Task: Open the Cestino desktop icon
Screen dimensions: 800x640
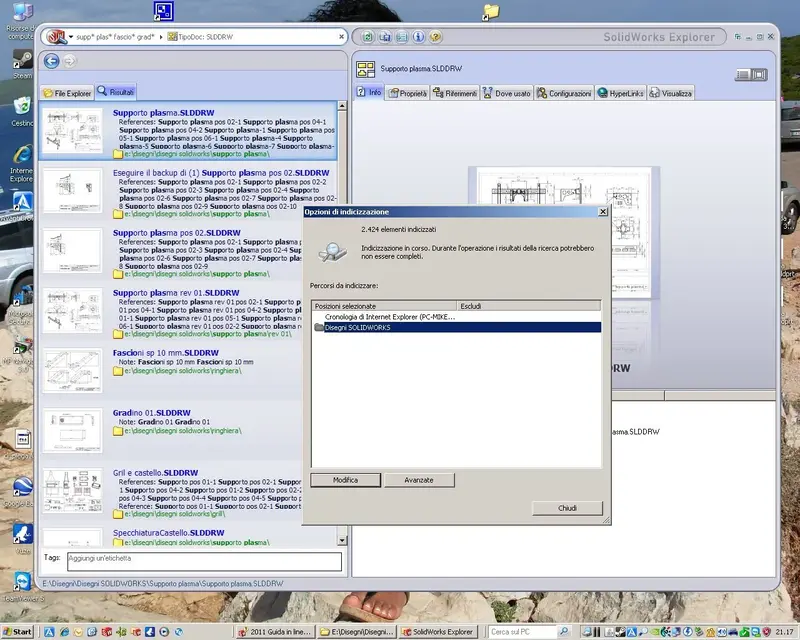Action: 22,111
